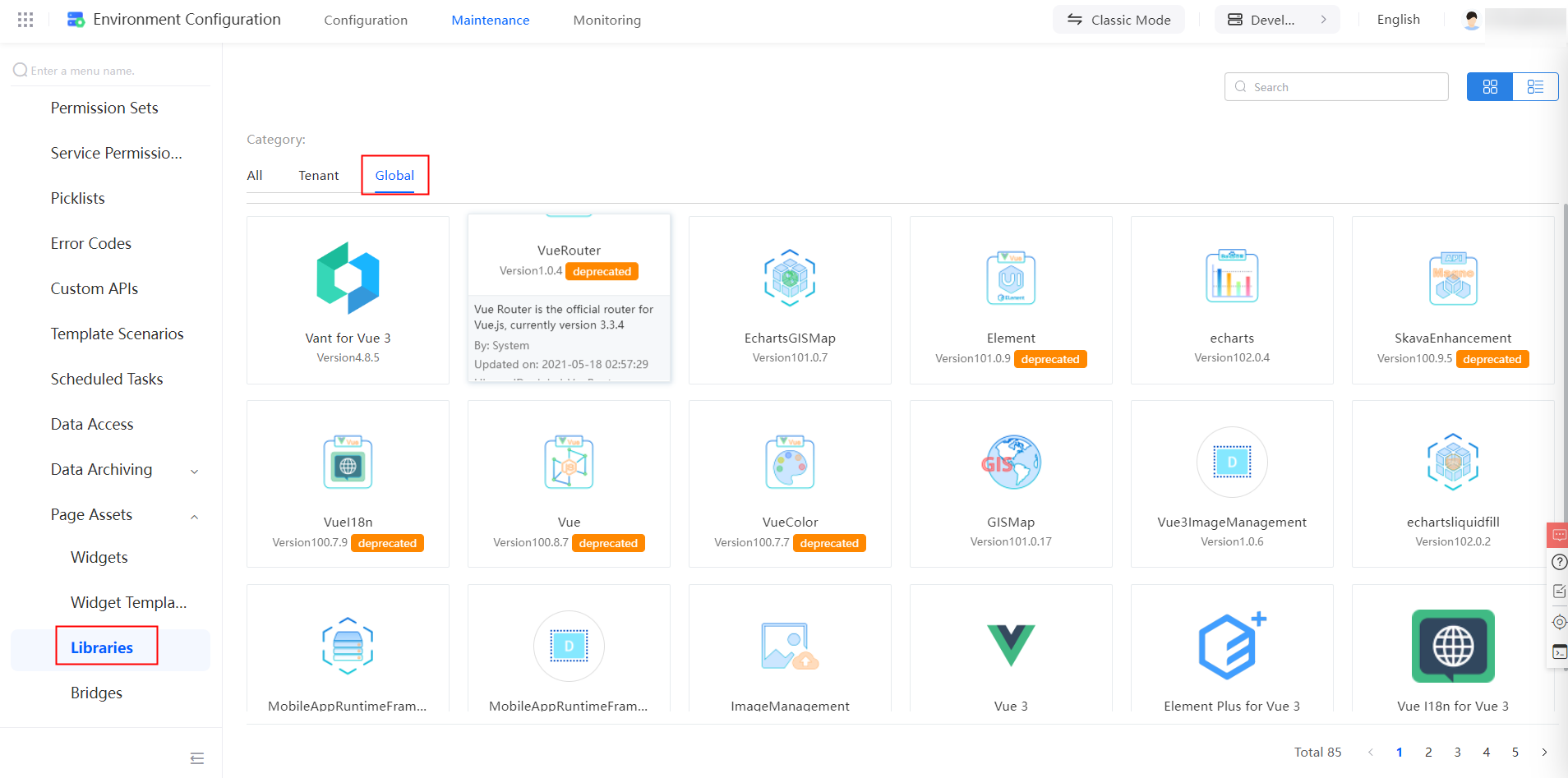This screenshot has width=1568, height=778.
Task: Open the Configuration top menu
Action: [x=366, y=20]
